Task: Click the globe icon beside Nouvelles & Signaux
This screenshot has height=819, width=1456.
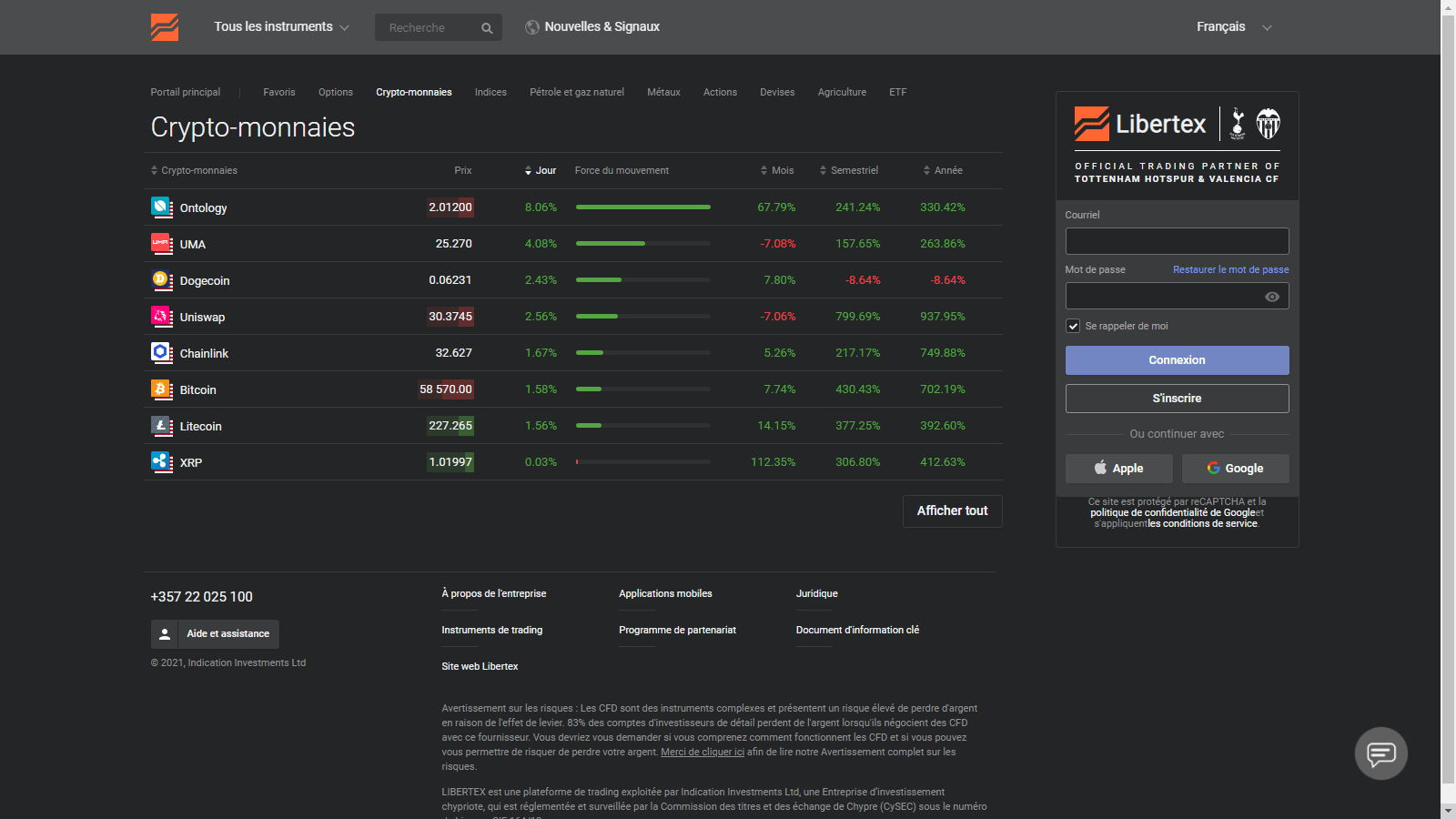Action: (x=532, y=27)
